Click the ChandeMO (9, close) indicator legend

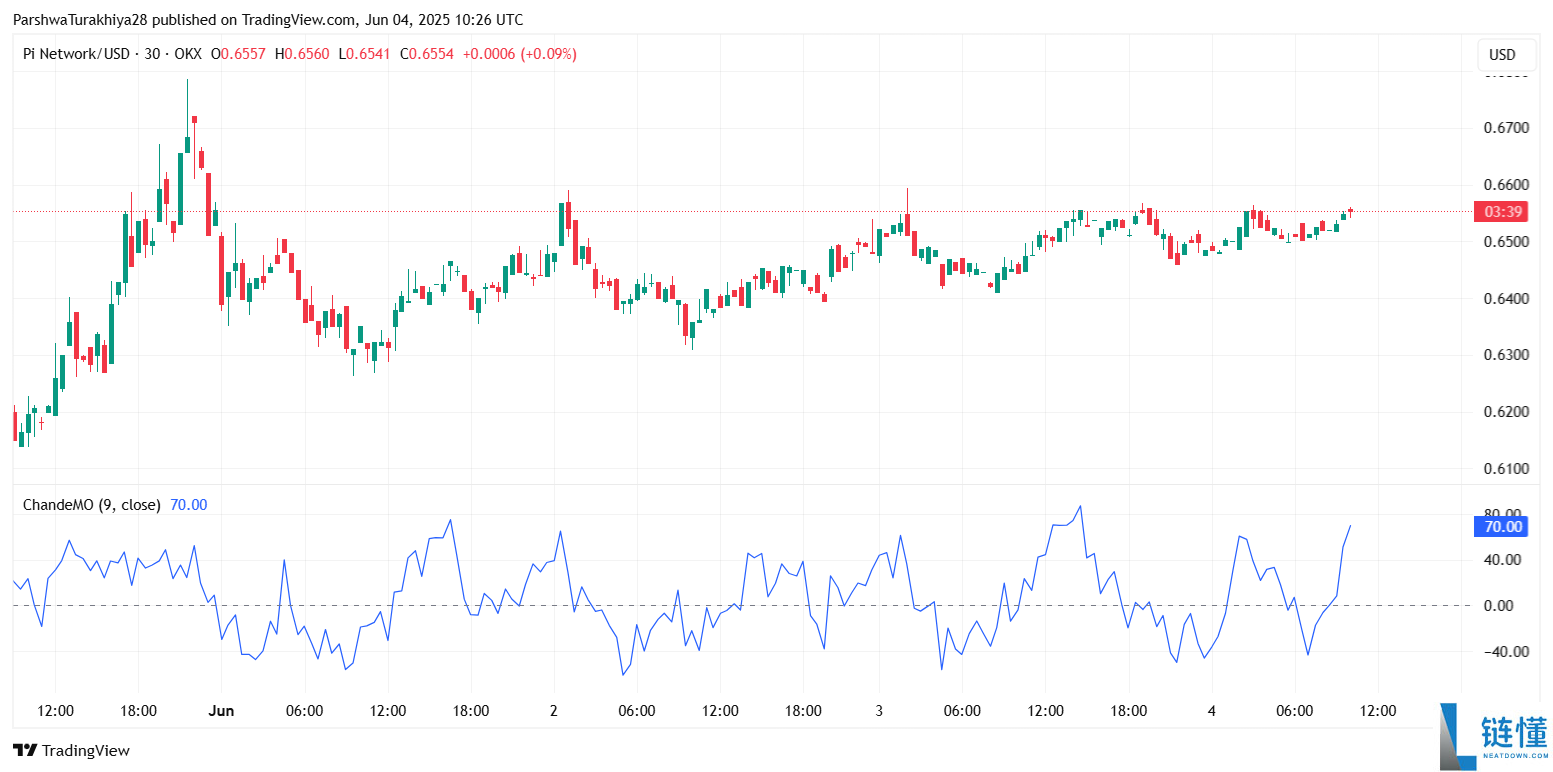(x=91, y=505)
